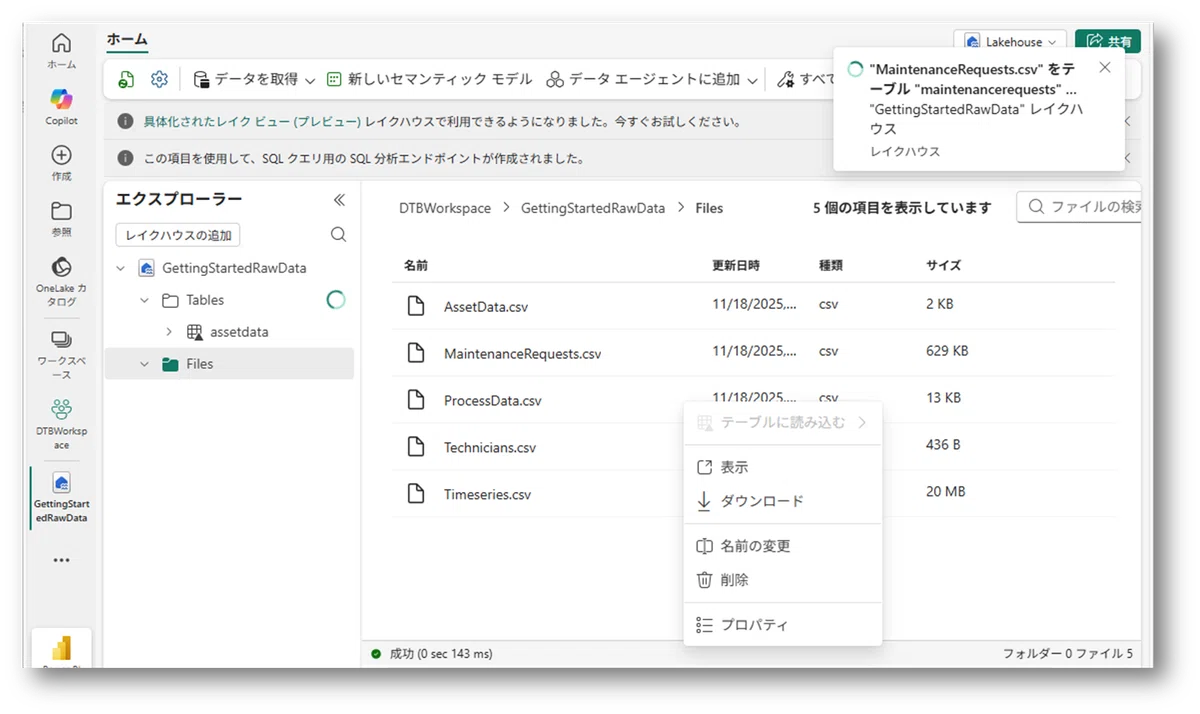
Task: Open the materialized lake view preview link
Action: [x=252, y=121]
